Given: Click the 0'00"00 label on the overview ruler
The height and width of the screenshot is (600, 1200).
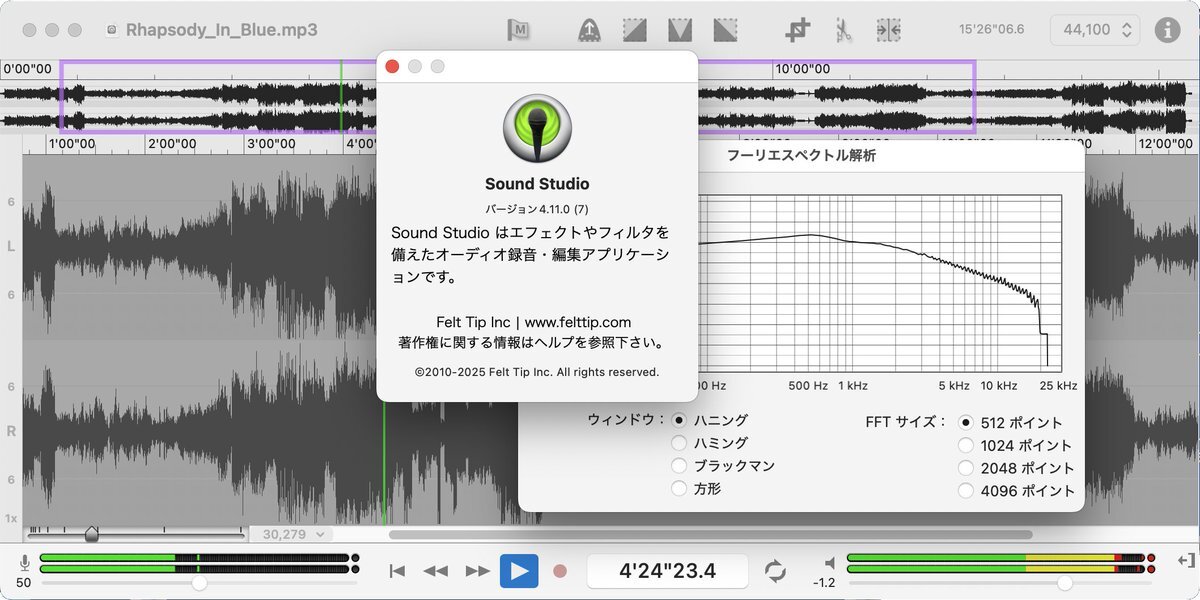Looking at the screenshot, I should tap(28, 69).
